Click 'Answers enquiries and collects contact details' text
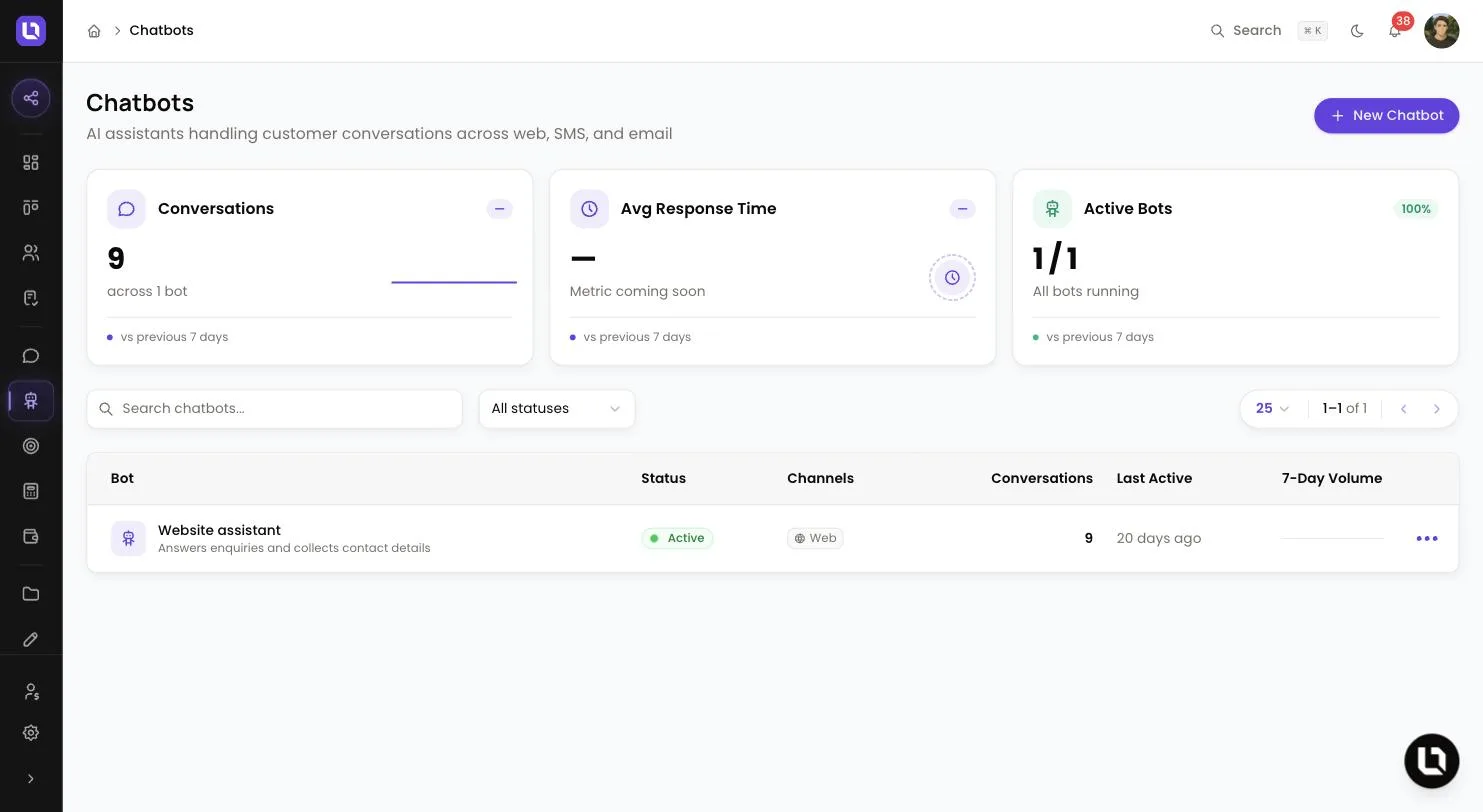 294,548
